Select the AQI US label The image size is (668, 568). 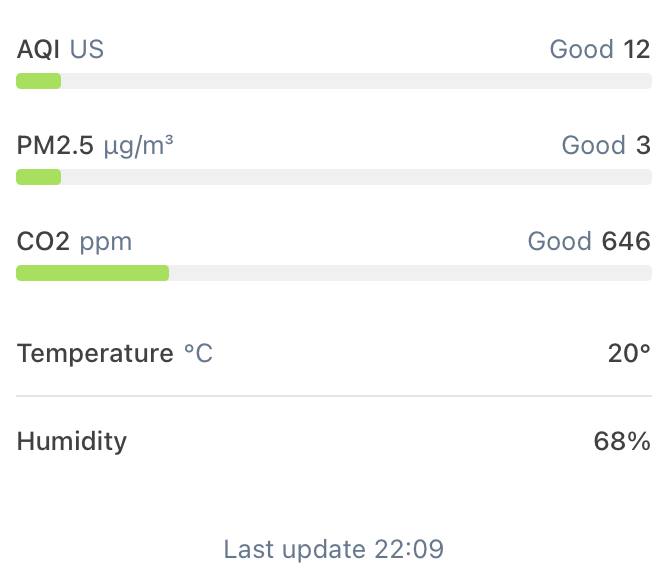pyautogui.click(x=60, y=49)
